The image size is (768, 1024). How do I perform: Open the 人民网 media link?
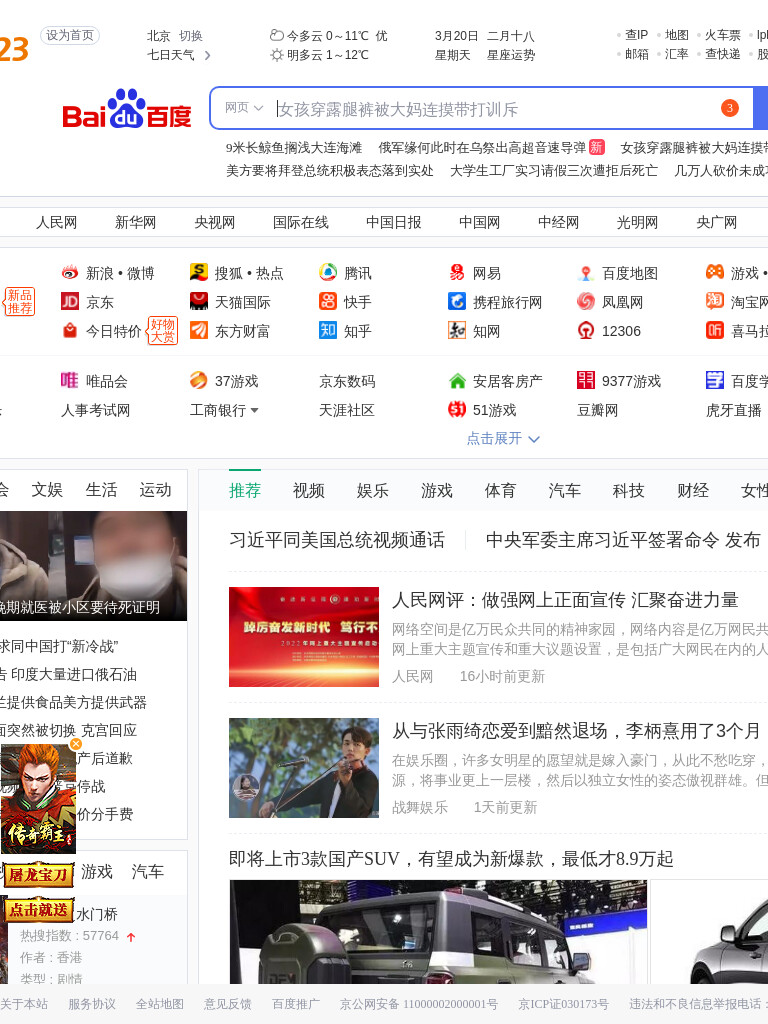(x=56, y=223)
